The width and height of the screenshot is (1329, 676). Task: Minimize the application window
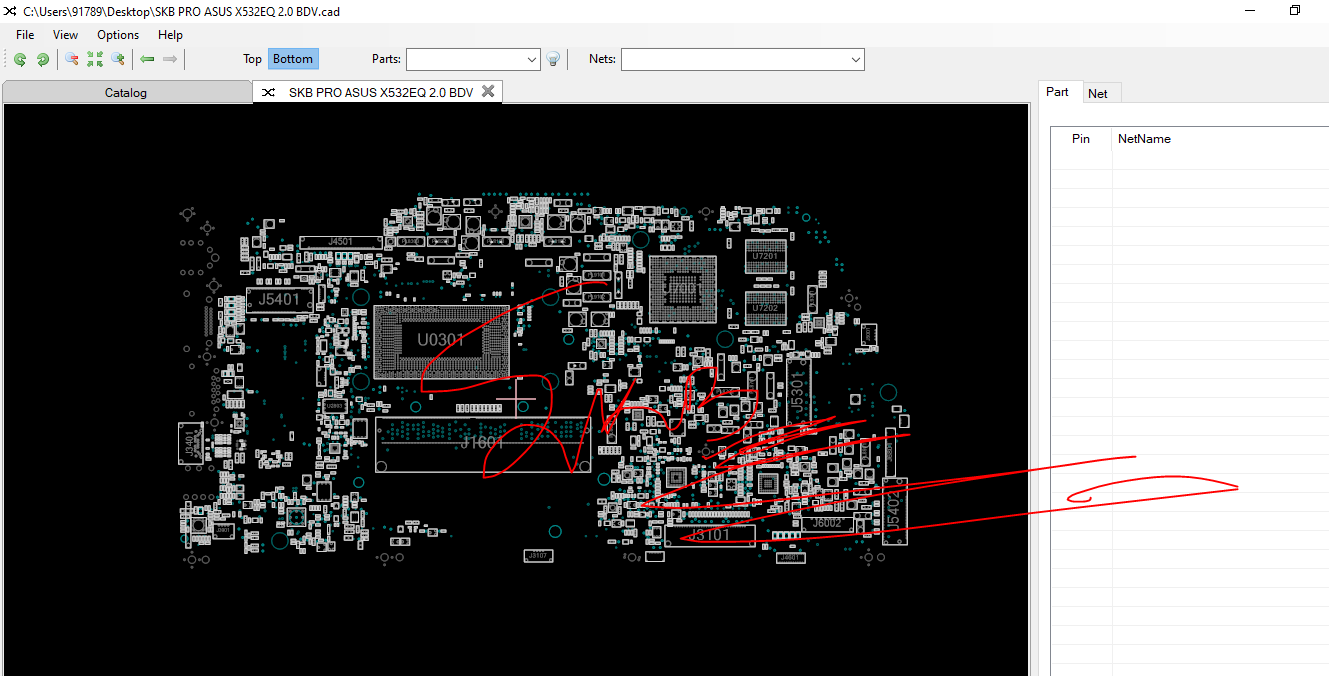(1250, 10)
